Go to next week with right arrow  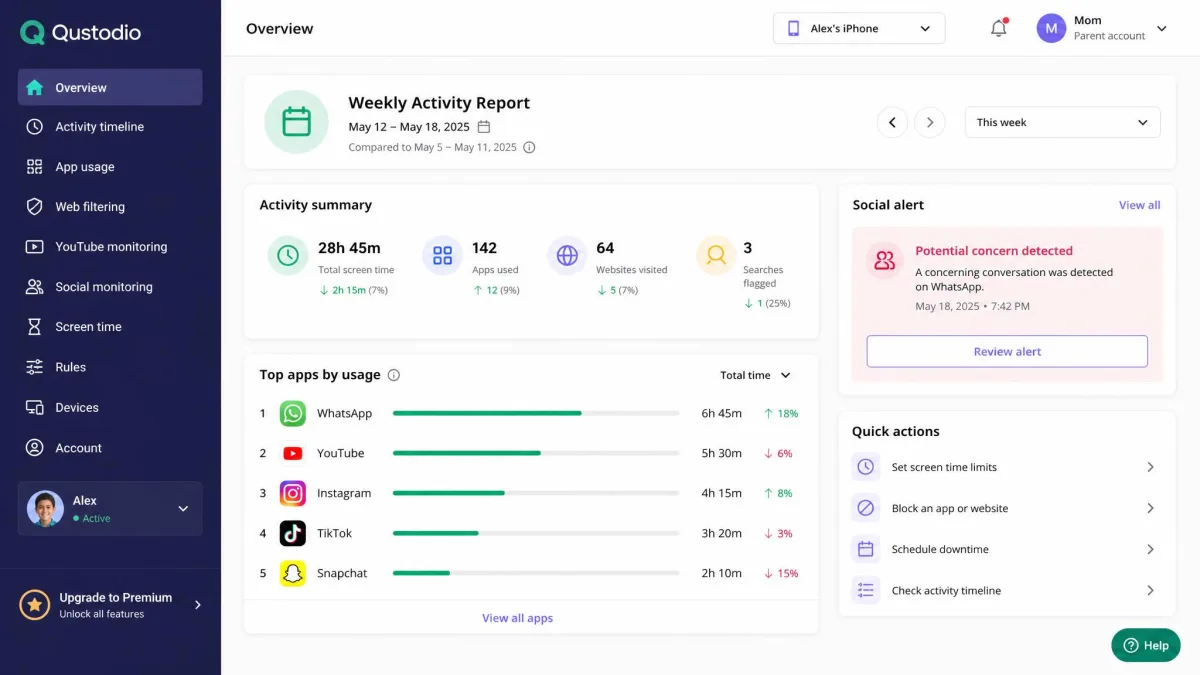pos(930,122)
